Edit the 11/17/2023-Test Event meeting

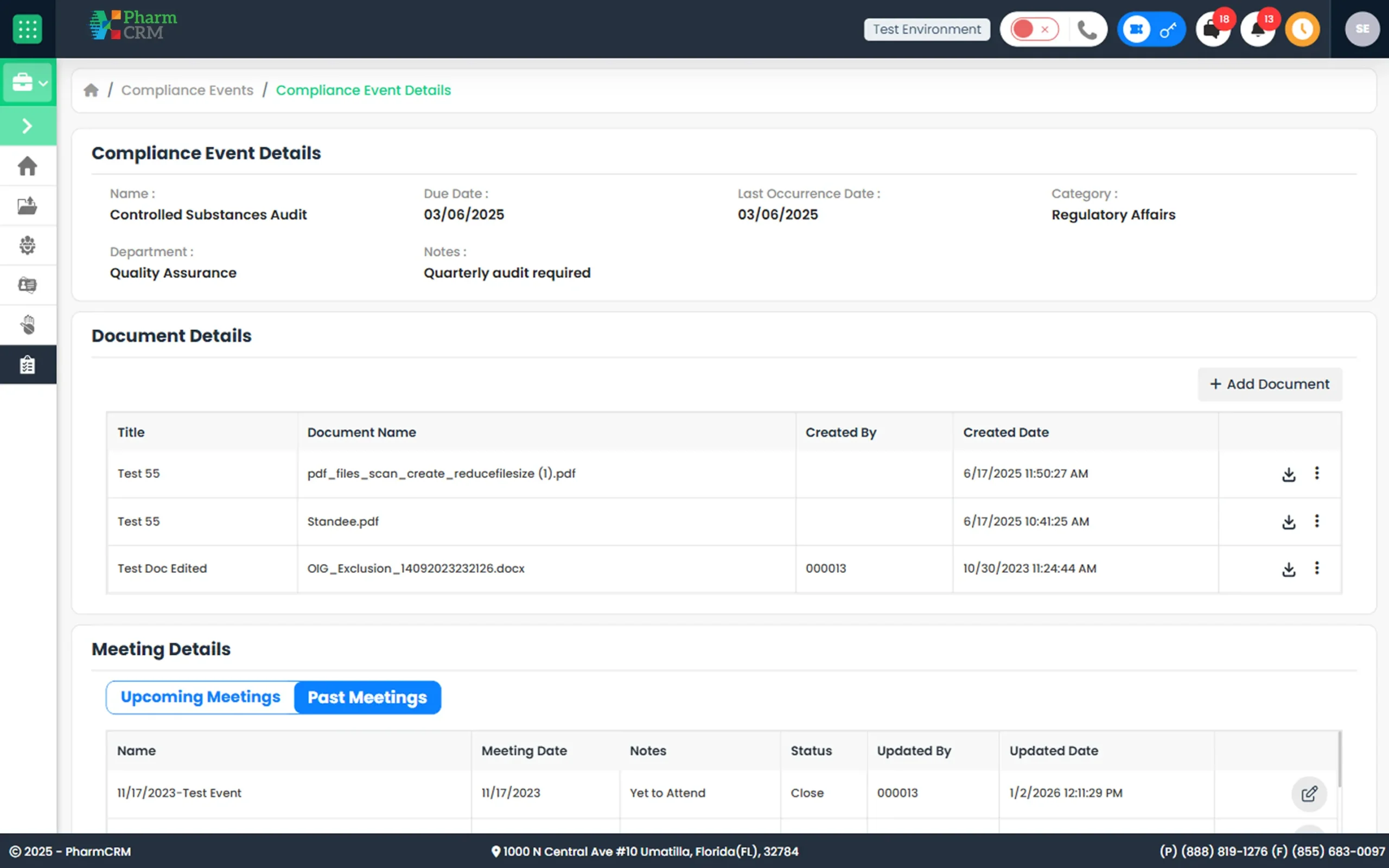(x=1309, y=794)
